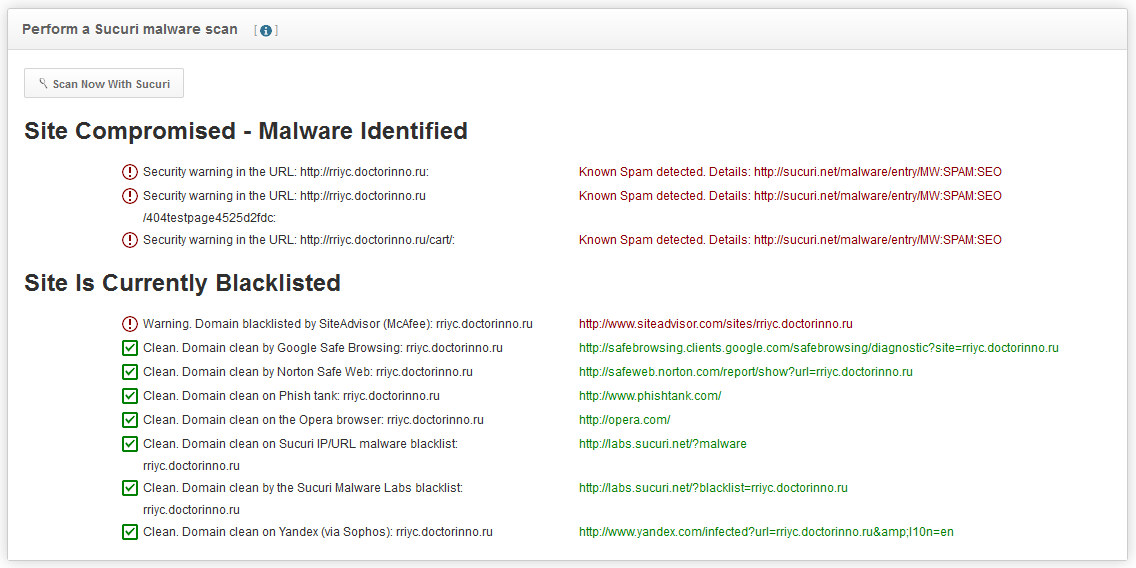Open the Sucuri blacklist=rriyc.doctorinno.ru link

[x=713, y=488]
